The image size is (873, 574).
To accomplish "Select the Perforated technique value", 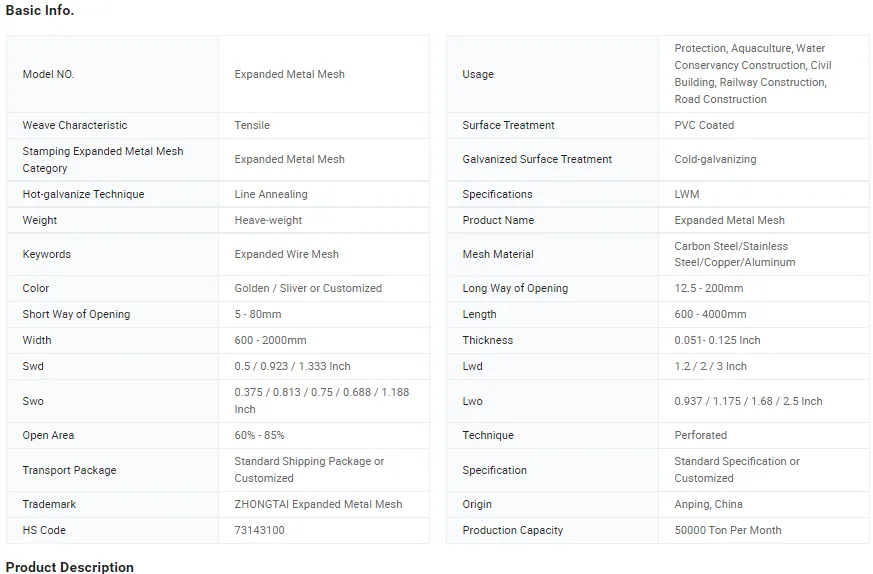I will tap(700, 435).
